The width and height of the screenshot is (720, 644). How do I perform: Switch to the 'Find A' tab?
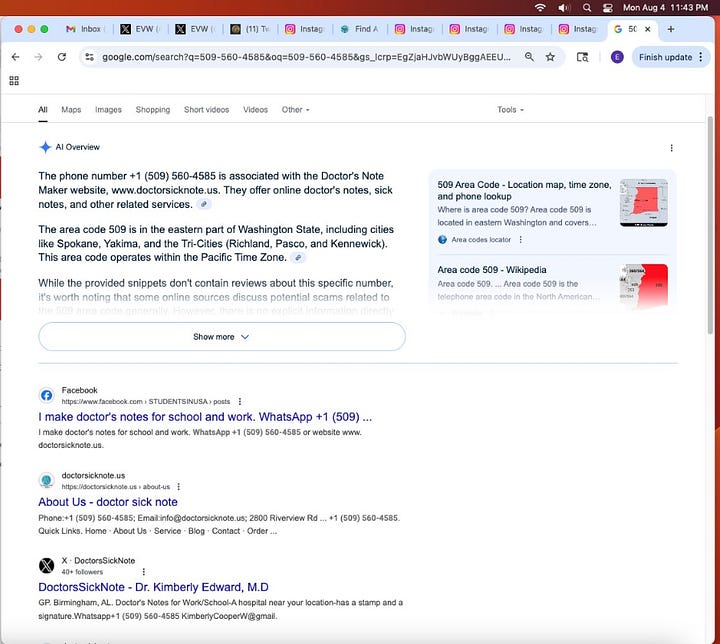360,29
